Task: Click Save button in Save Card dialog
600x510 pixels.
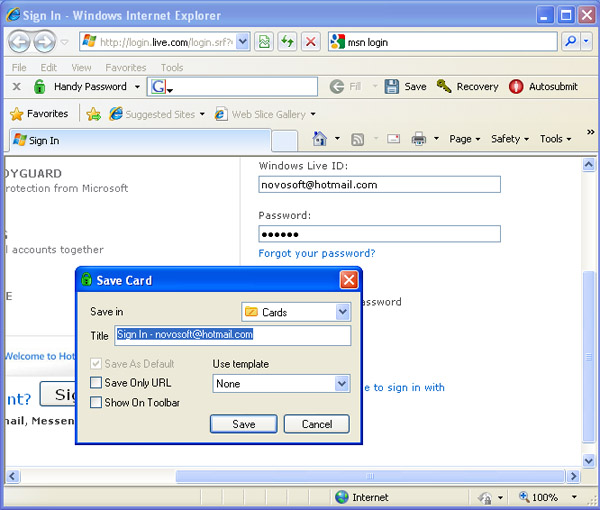Action: pos(243,424)
